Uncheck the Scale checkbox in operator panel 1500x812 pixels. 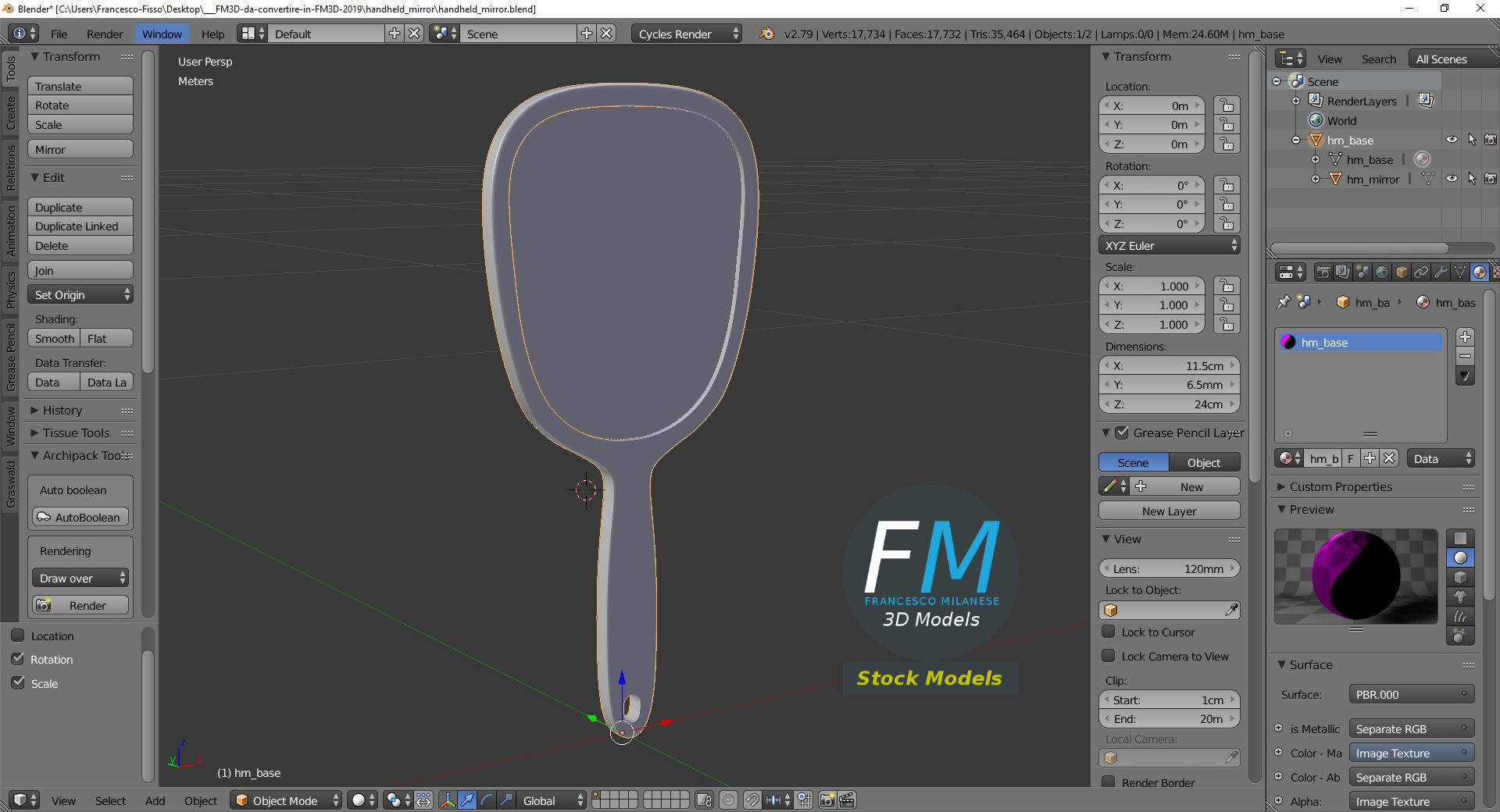[18, 683]
